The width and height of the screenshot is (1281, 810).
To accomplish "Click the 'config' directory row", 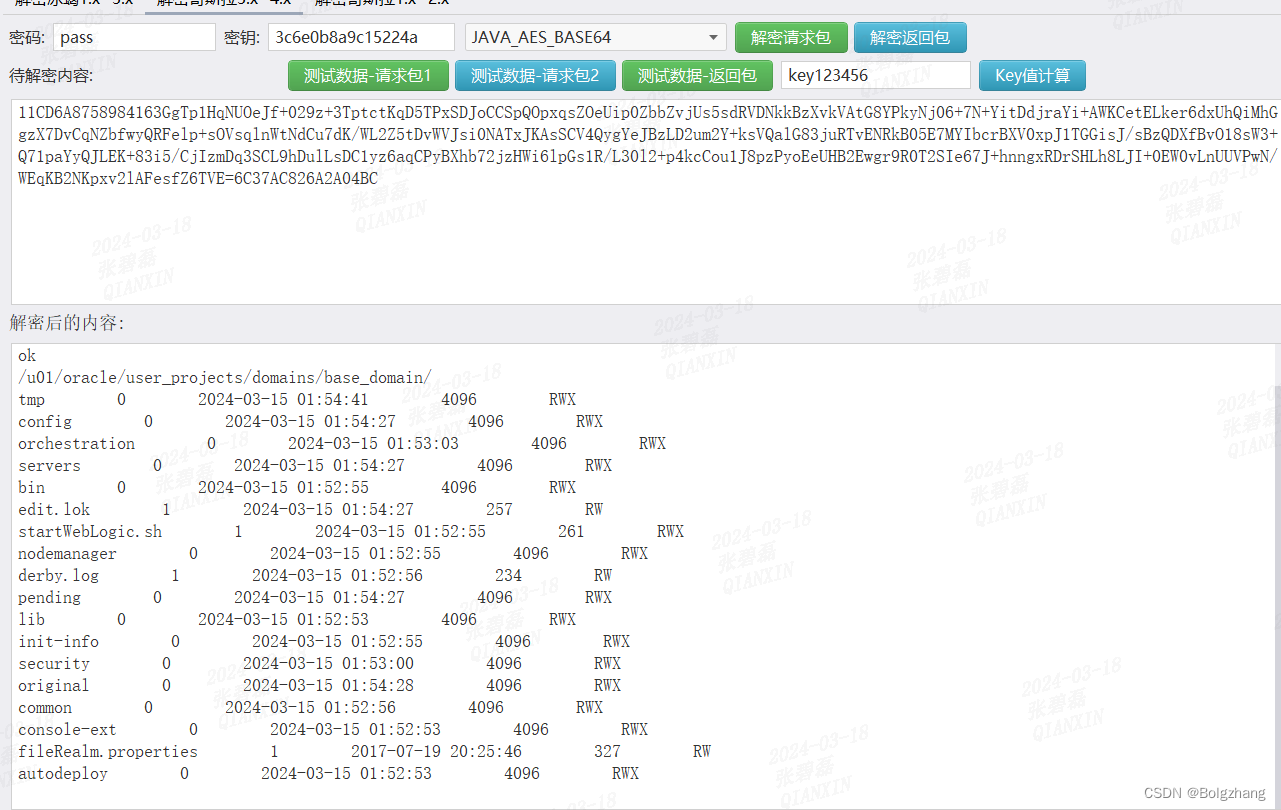I will [310, 422].
